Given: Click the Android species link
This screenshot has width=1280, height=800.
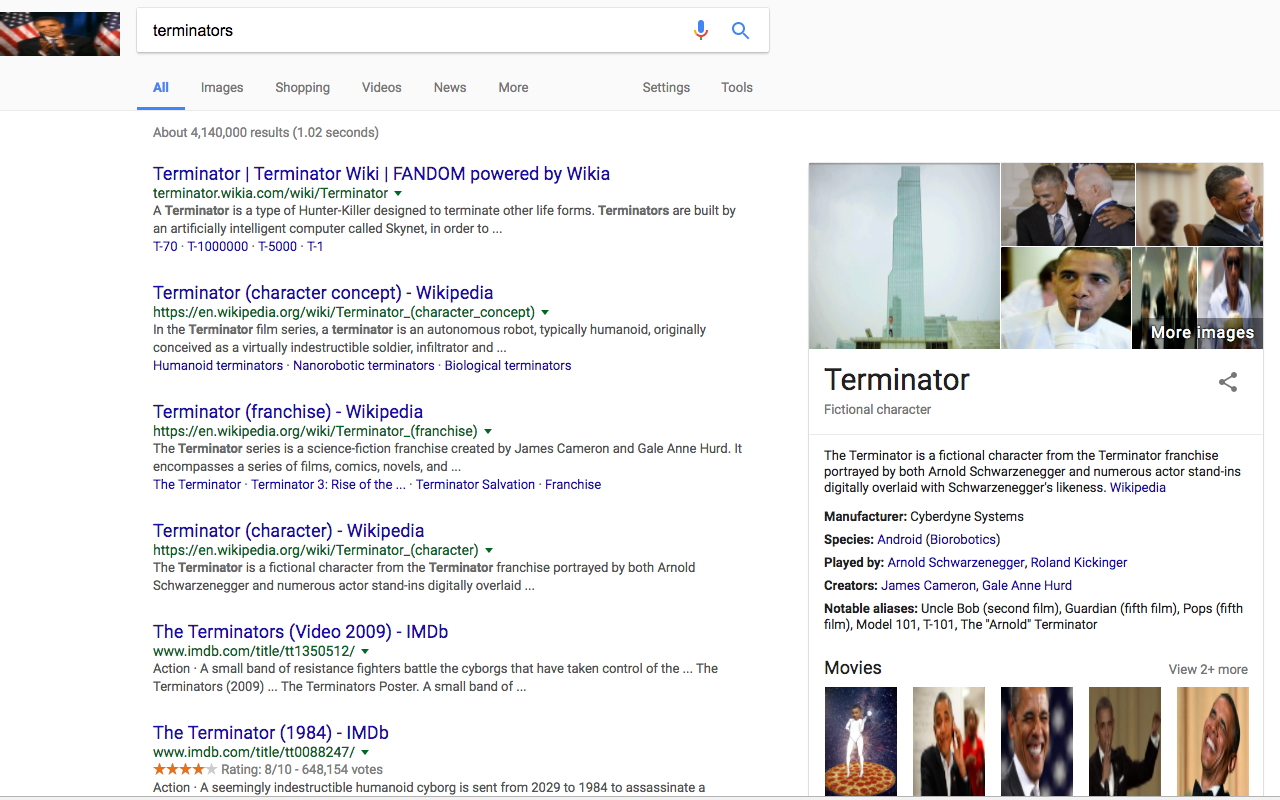Looking at the screenshot, I should [x=899, y=540].
